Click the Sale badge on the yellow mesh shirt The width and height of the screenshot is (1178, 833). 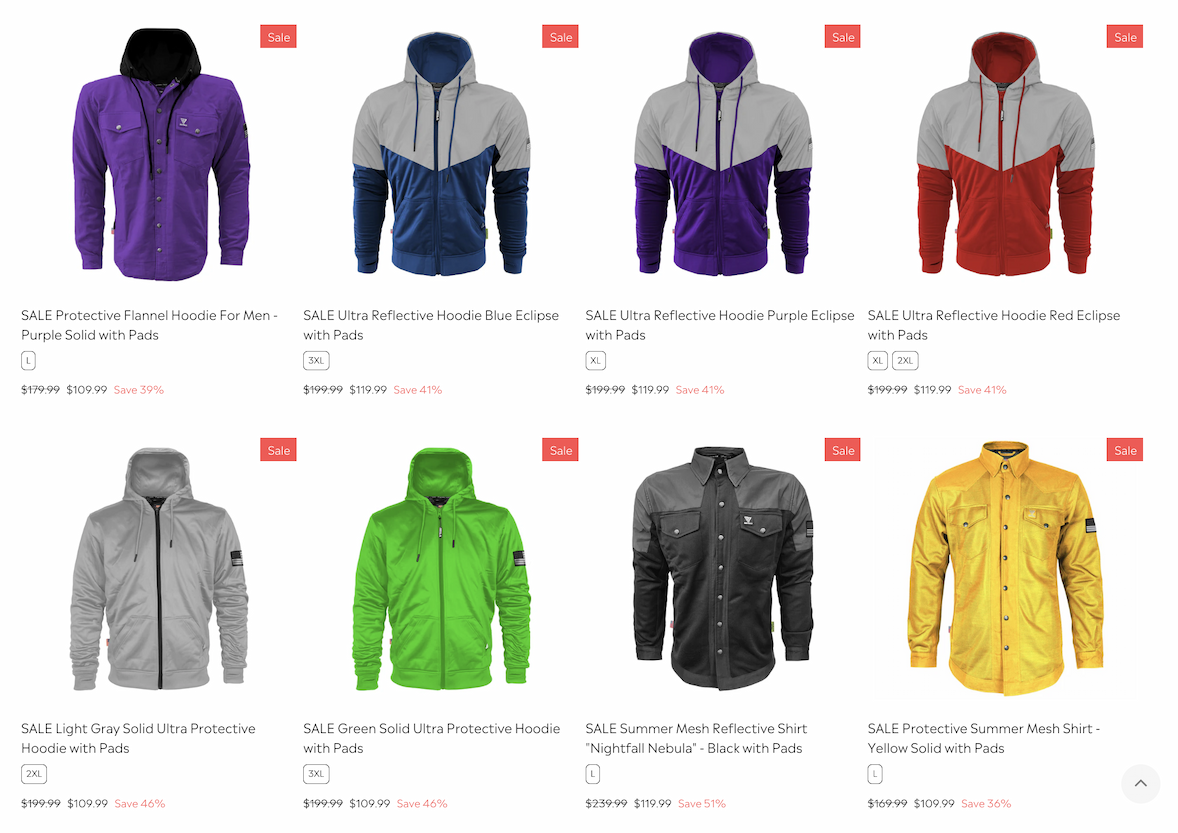tap(1125, 450)
